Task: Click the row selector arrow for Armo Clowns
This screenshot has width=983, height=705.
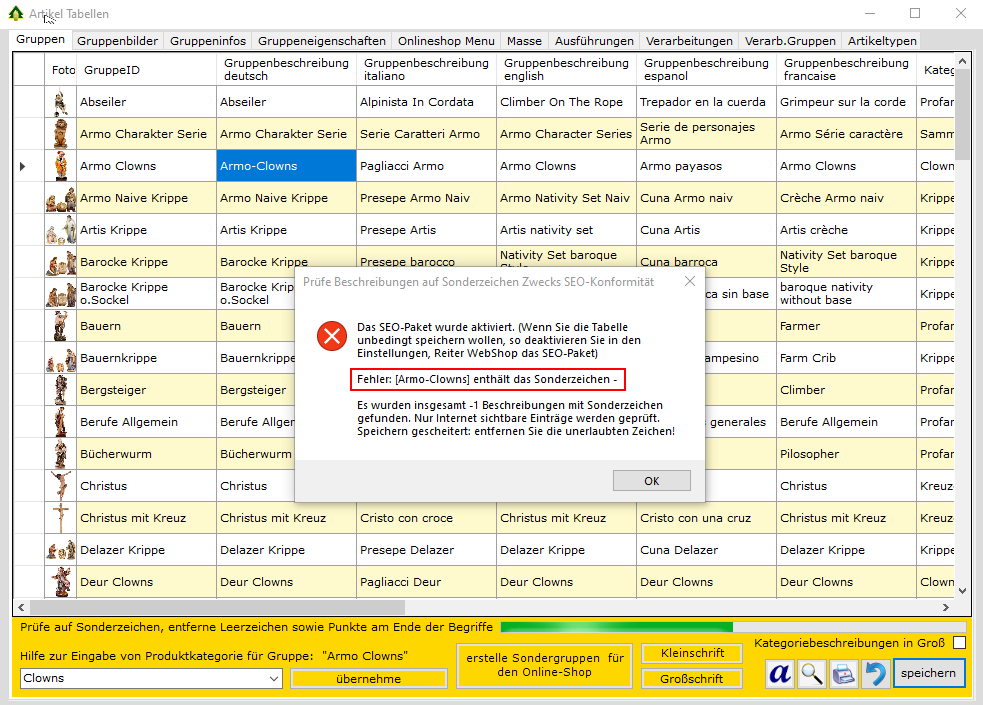Action: coord(23,166)
